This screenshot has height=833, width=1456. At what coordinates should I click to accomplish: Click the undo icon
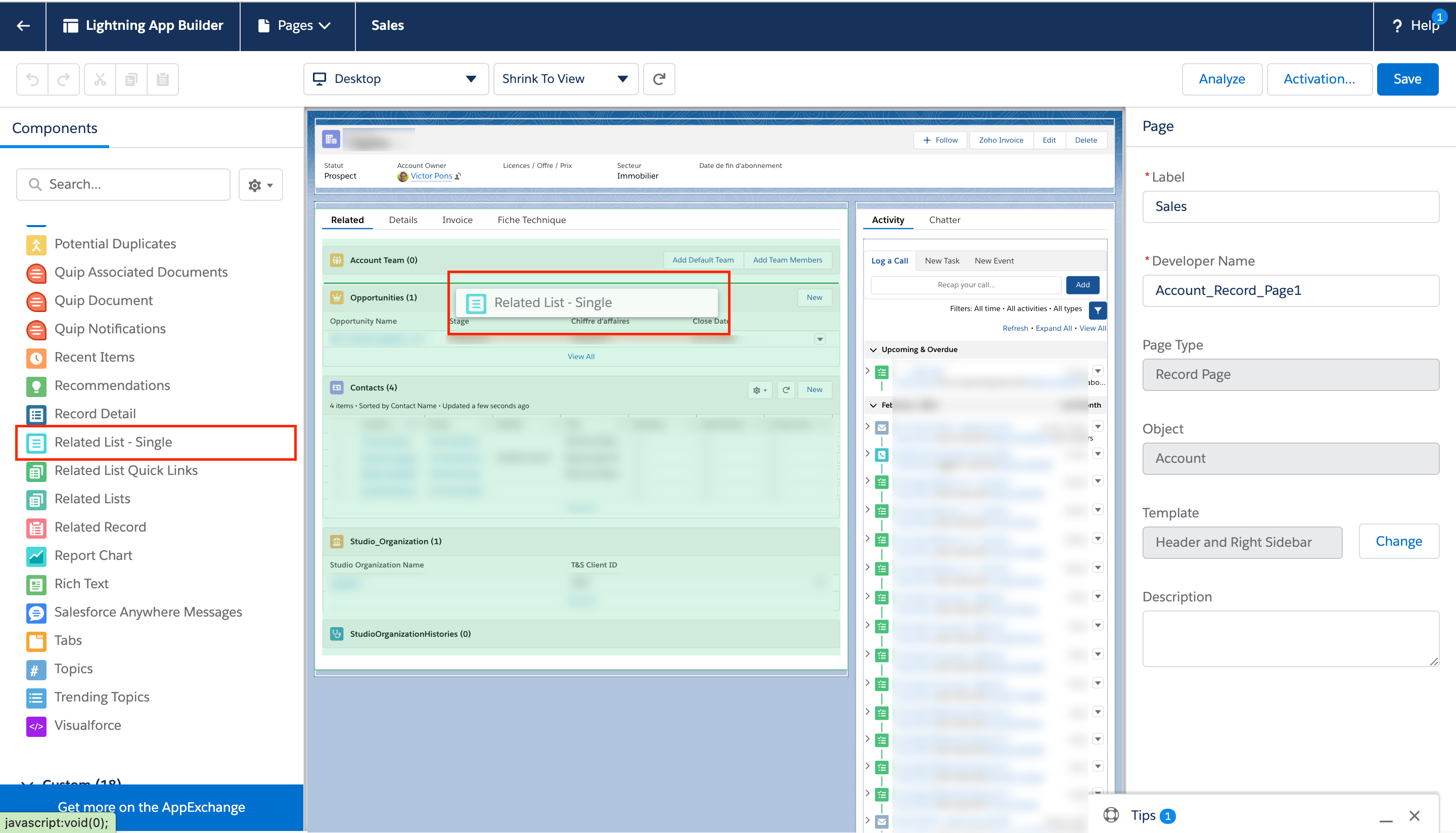pos(32,79)
